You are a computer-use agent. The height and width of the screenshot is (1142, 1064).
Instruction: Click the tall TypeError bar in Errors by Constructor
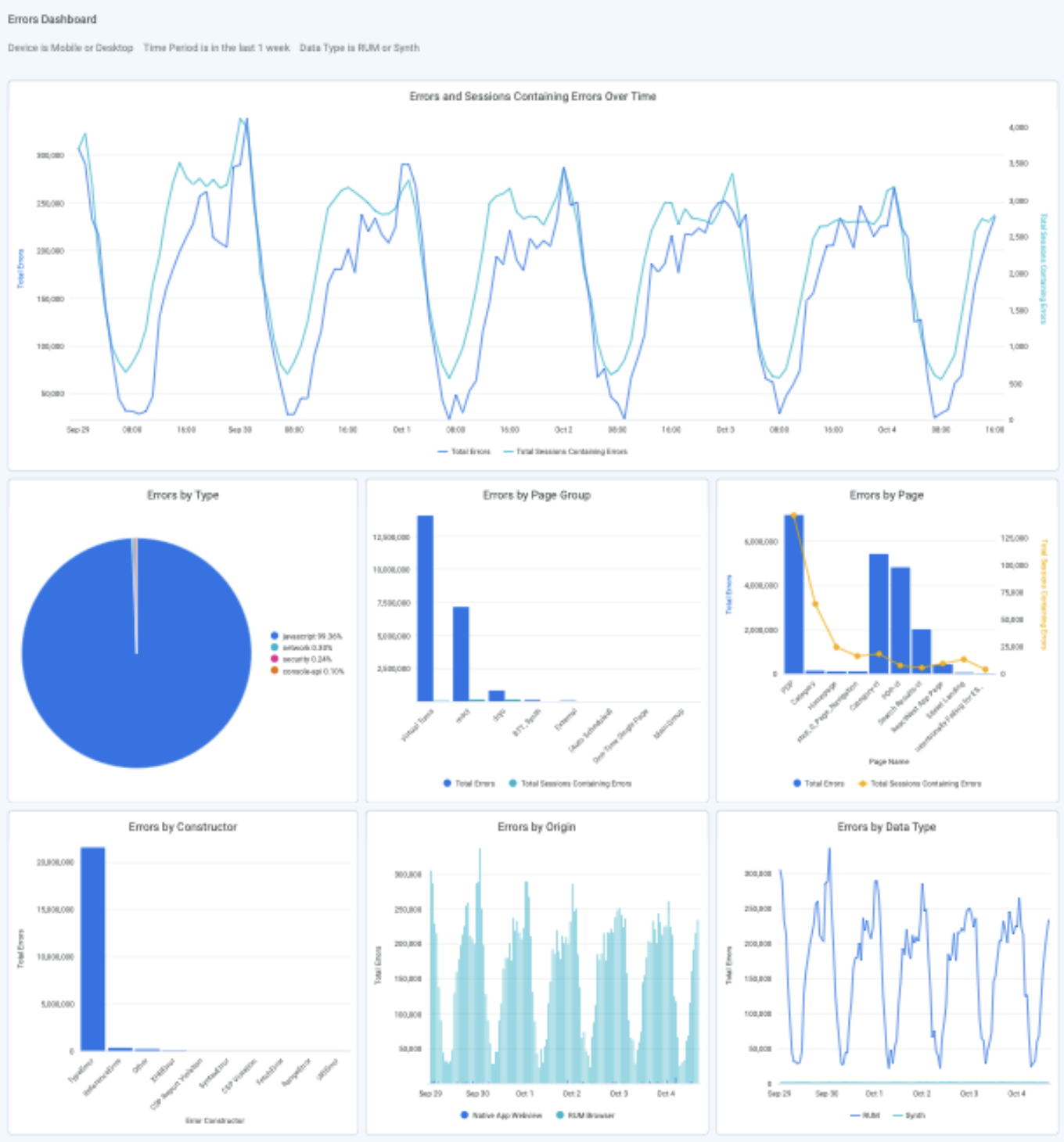click(x=92, y=948)
